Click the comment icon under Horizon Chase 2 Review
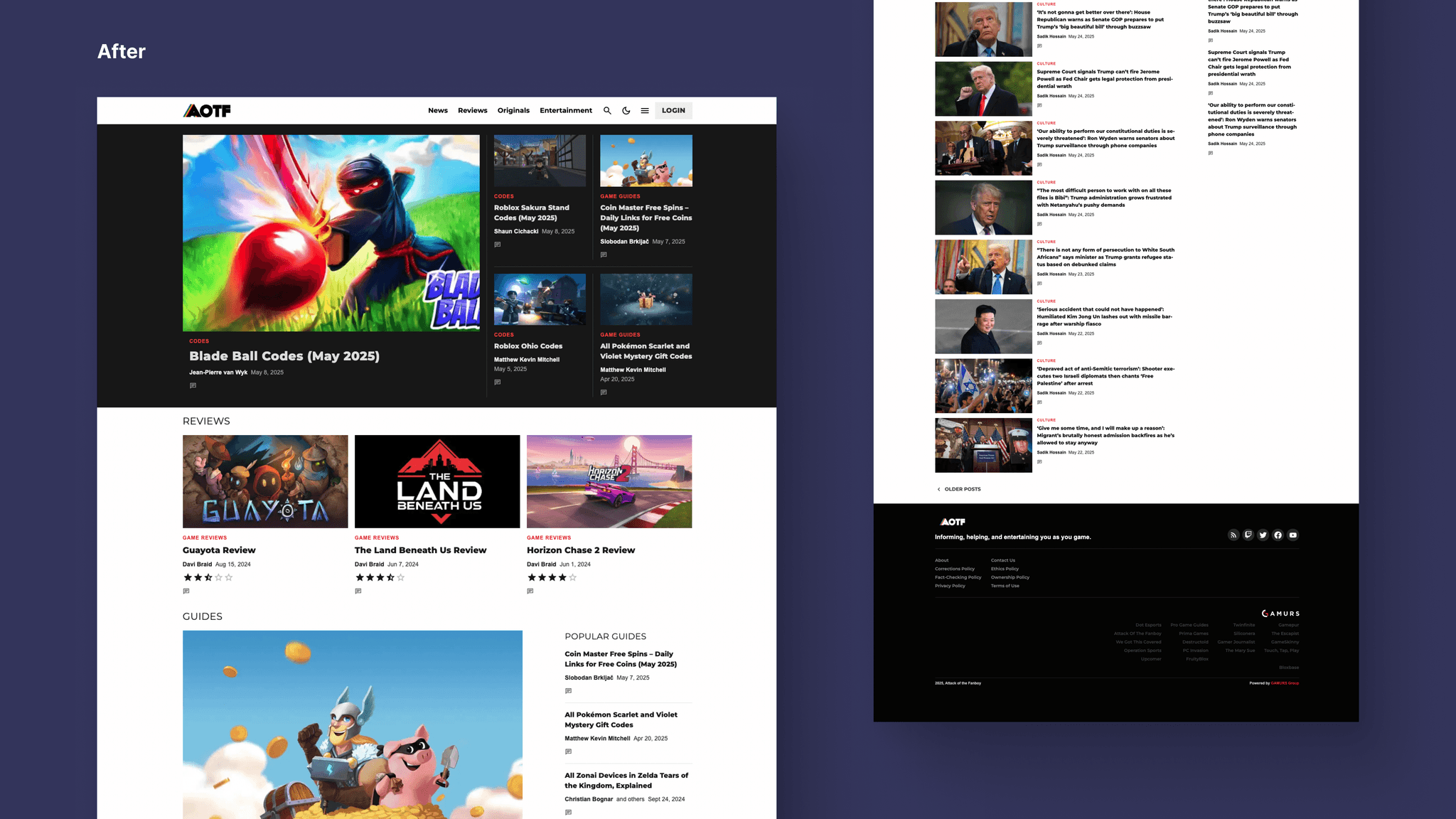Viewport: 1456px width, 819px height. click(x=530, y=591)
